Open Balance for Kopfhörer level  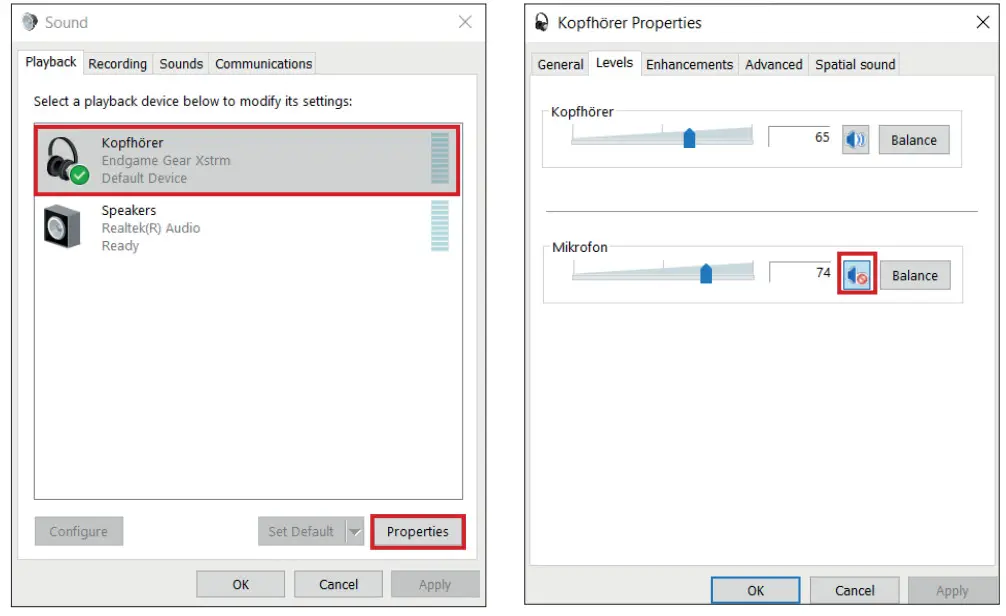[x=913, y=140]
